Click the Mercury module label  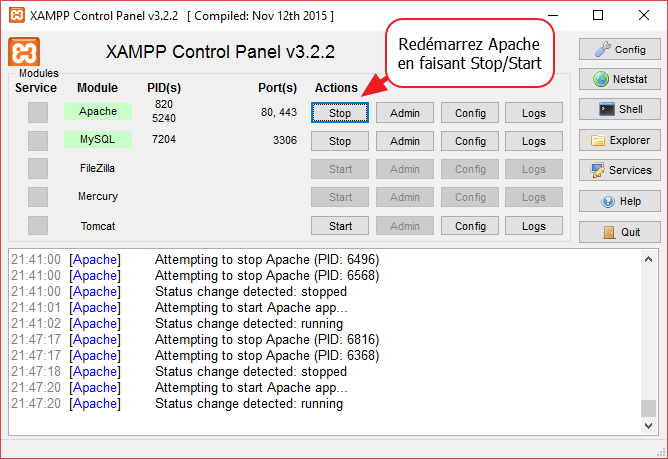click(98, 196)
